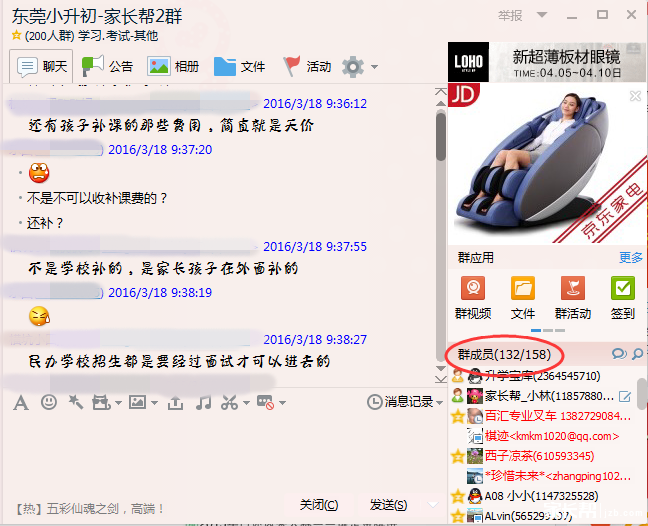The width and height of the screenshot is (648, 526).
Task: Click the chat scroll down arrow
Action: 441,368
